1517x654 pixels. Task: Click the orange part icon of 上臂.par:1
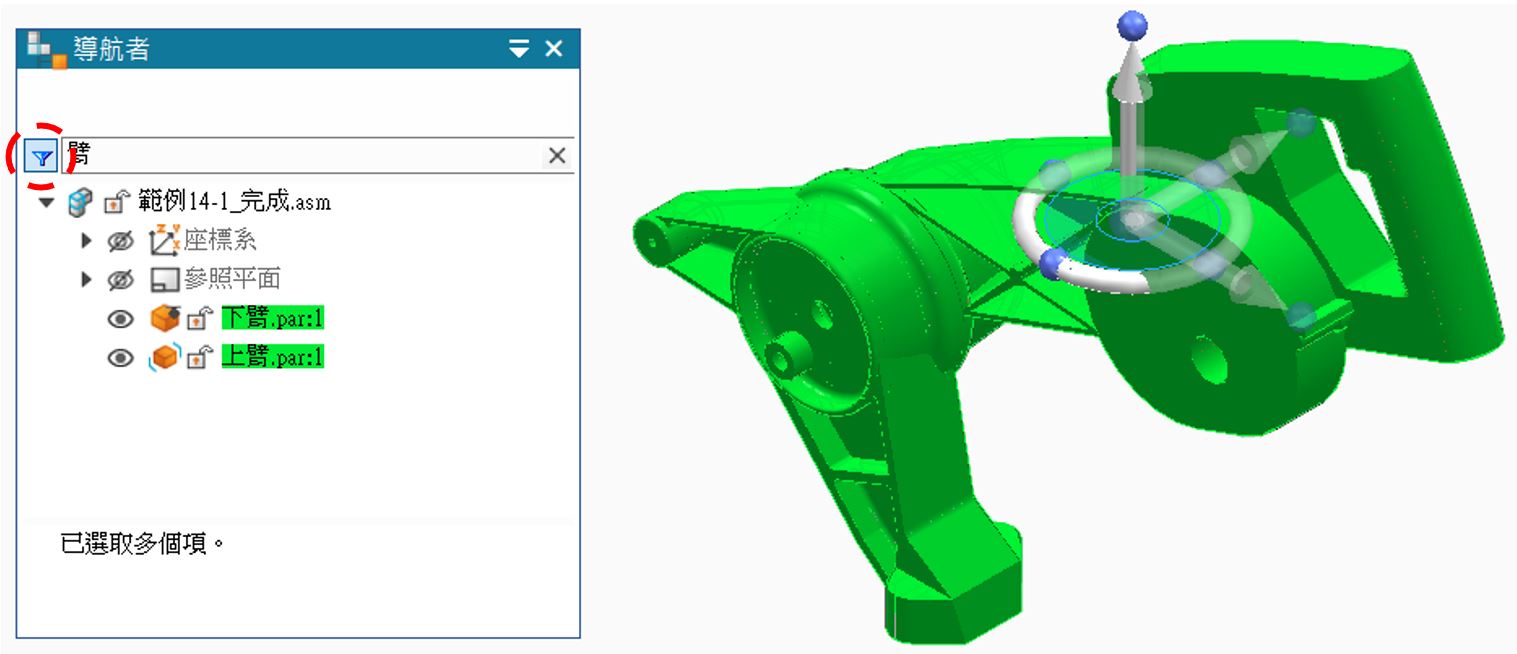coord(164,357)
